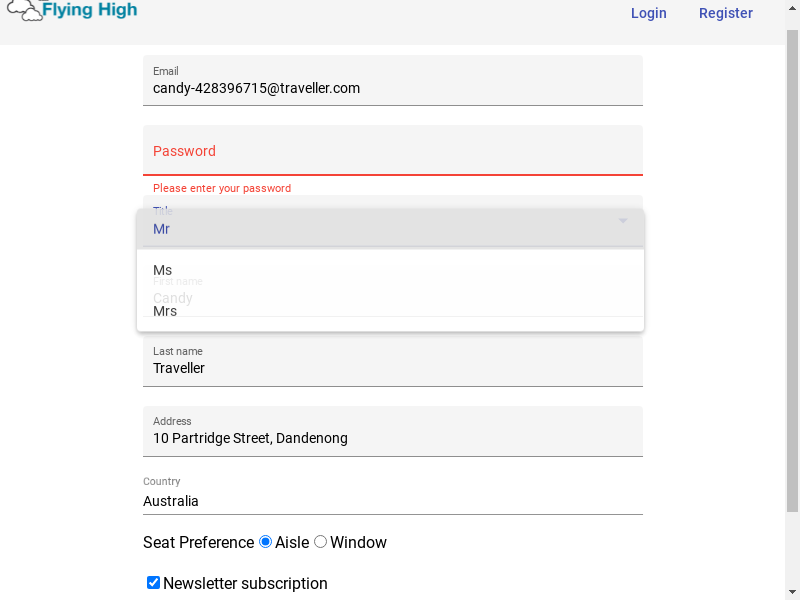This screenshot has height=600, width=800.
Task: Click the Seat Preference label text
Action: 198,542
